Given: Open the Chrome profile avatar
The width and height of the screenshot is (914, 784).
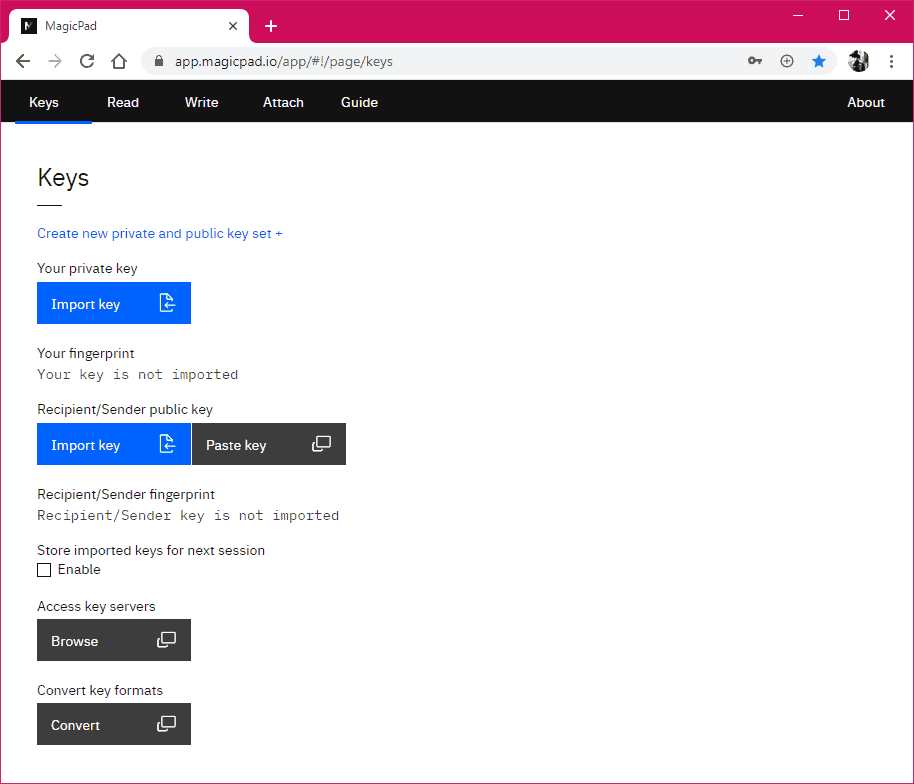Looking at the screenshot, I should coord(858,61).
